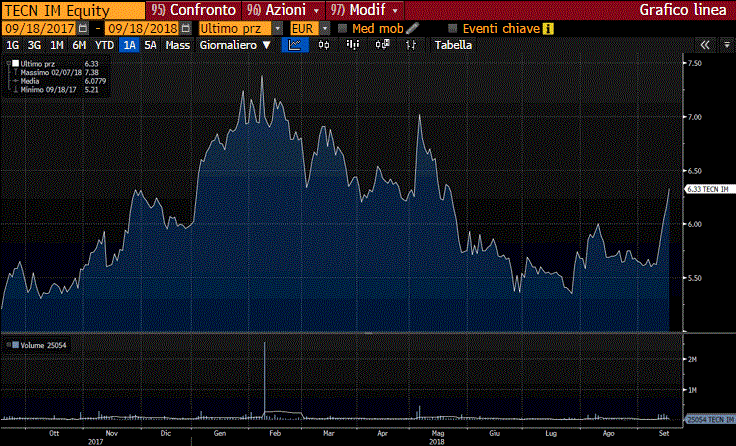Viewport: 736px width, 446px height.
Task: Click the 2M volume axis label
Action: [x=692, y=359]
